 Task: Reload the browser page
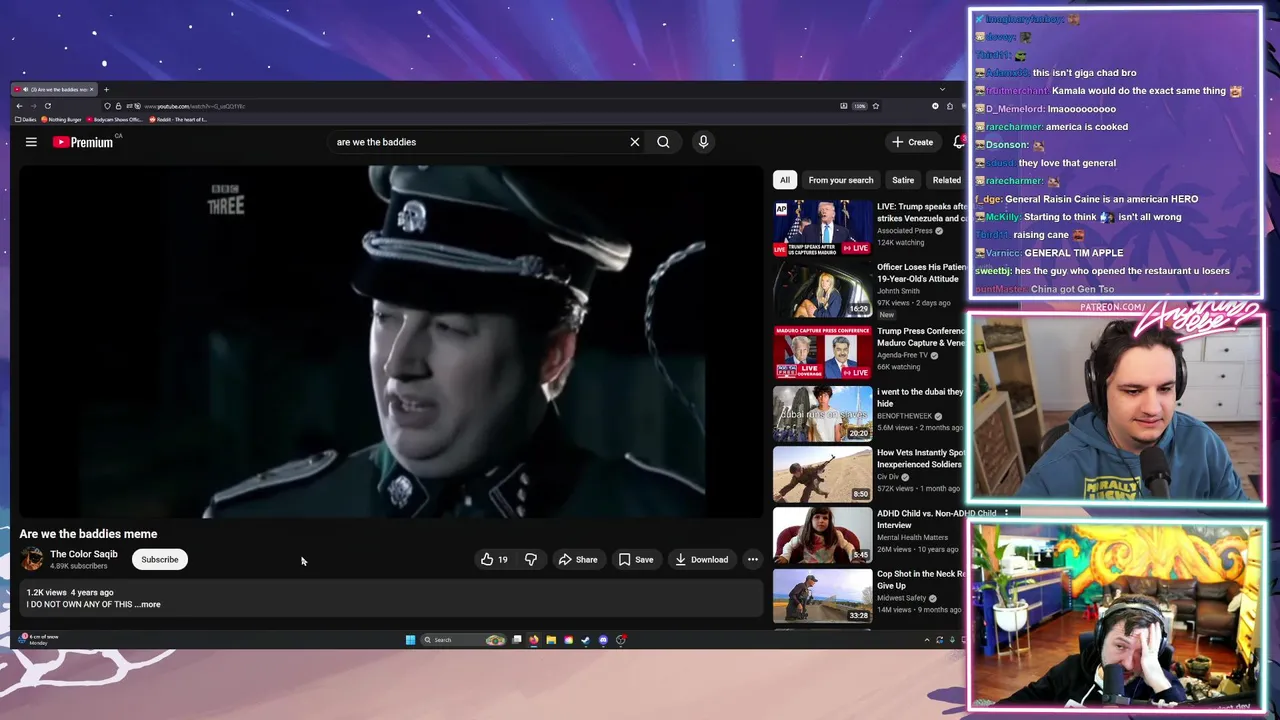47,106
